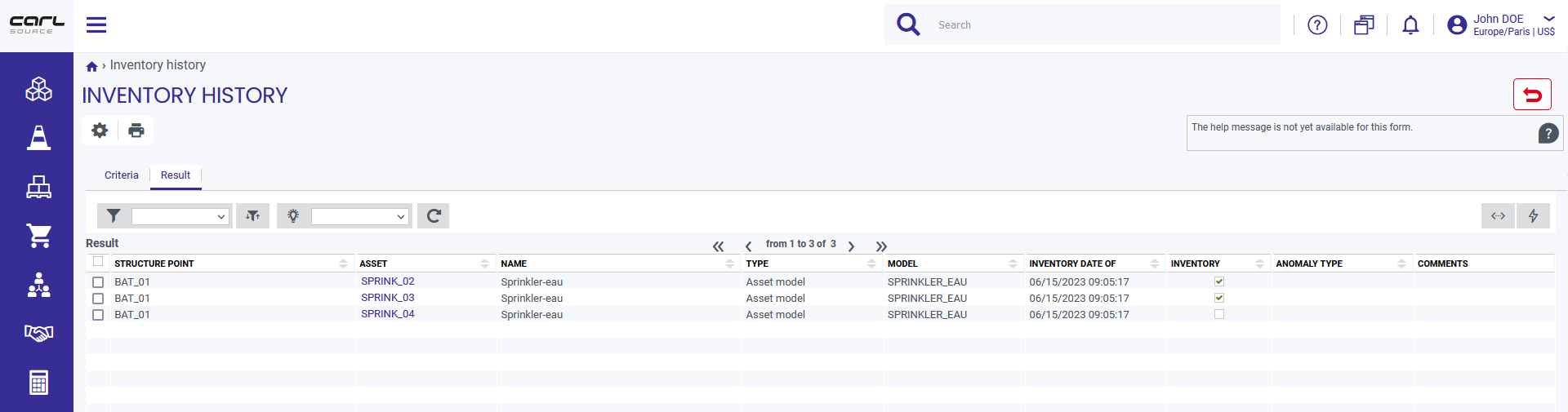Viewport: 1568px width, 412px height.
Task: Click the notifications bell icon
Action: [1410, 25]
